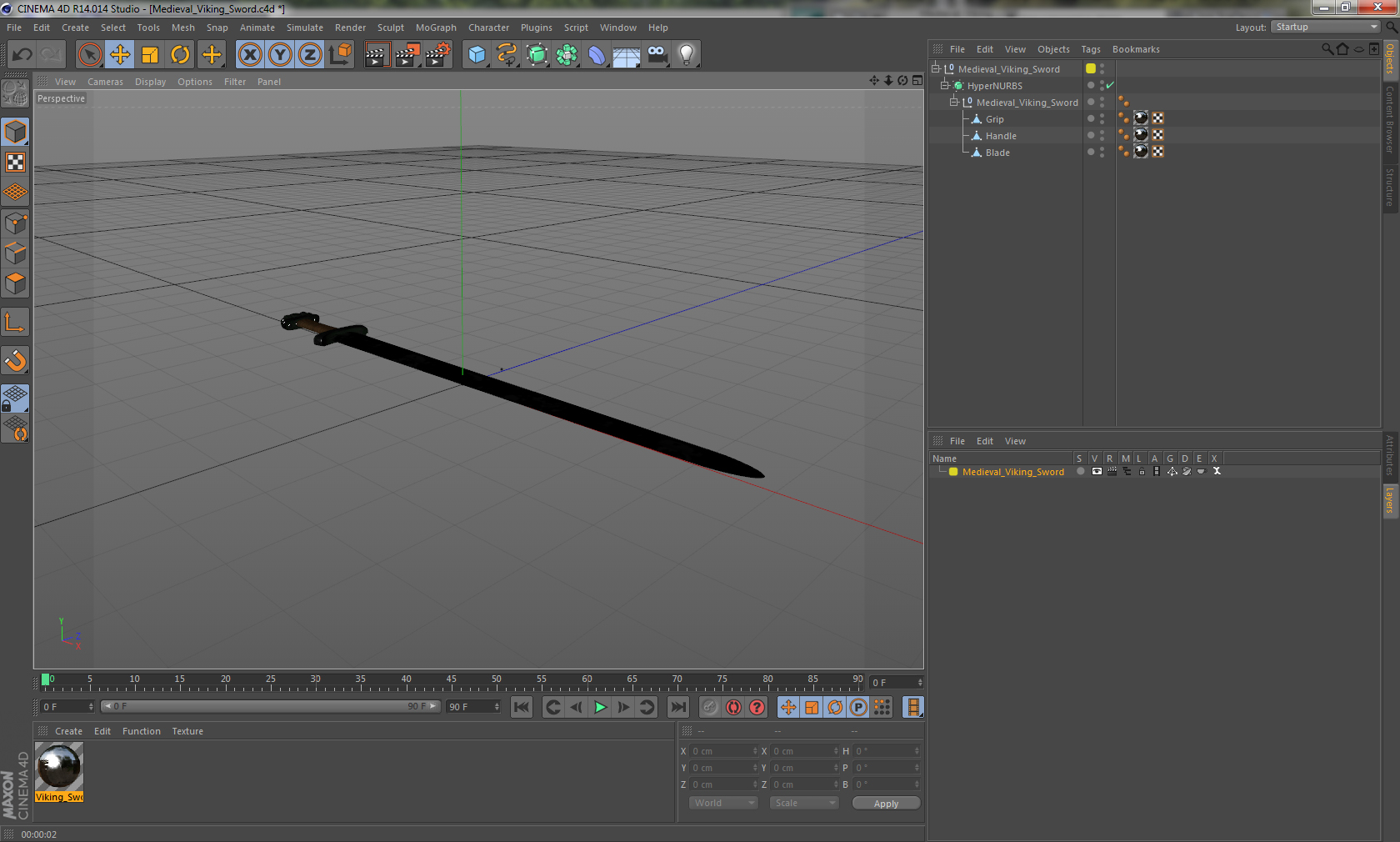Open the Scale mode dropdown

[x=804, y=803]
